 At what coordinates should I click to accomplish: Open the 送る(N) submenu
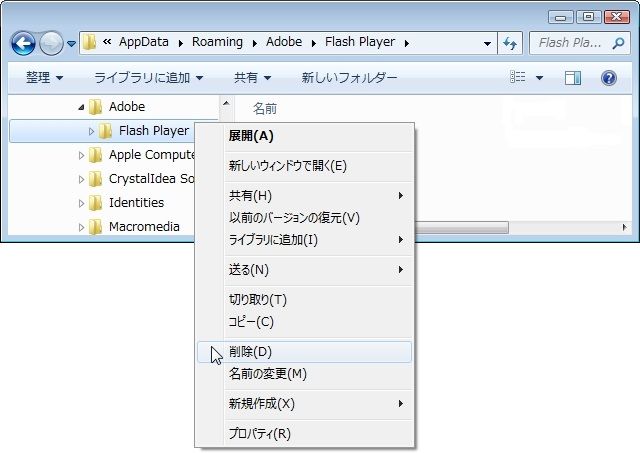pyautogui.click(x=304, y=270)
